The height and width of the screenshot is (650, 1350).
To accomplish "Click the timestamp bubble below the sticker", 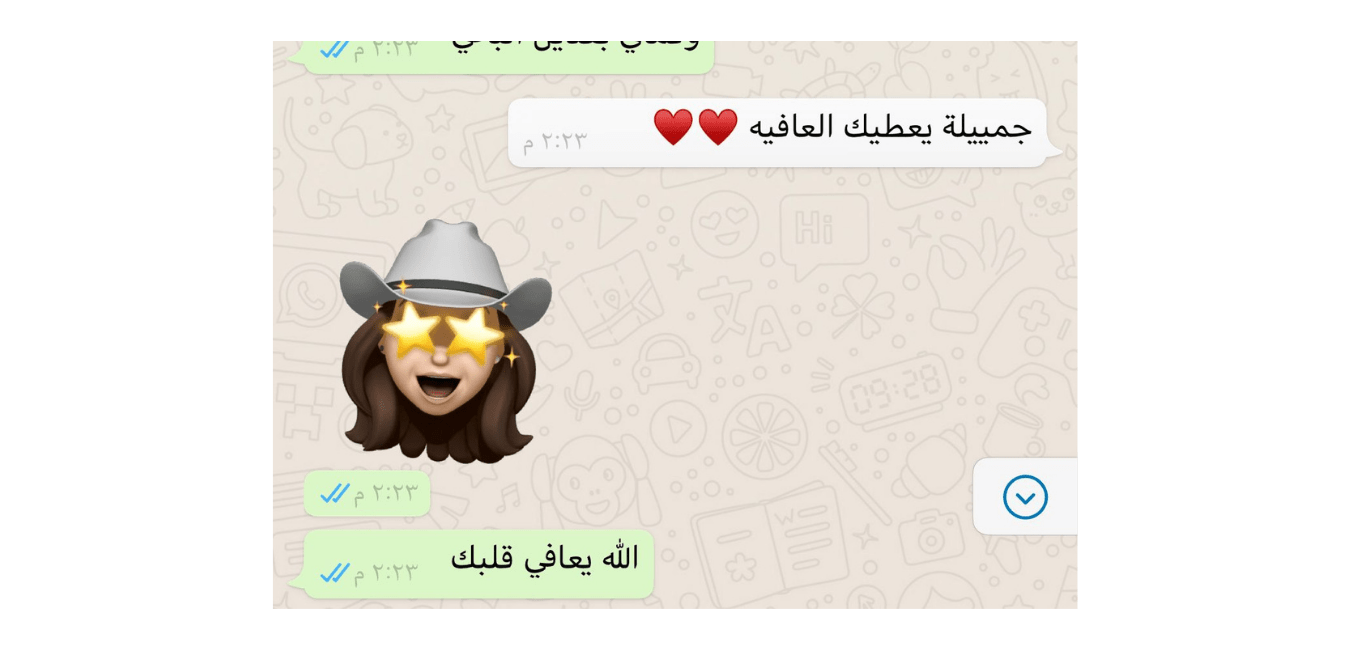I will [x=367, y=494].
